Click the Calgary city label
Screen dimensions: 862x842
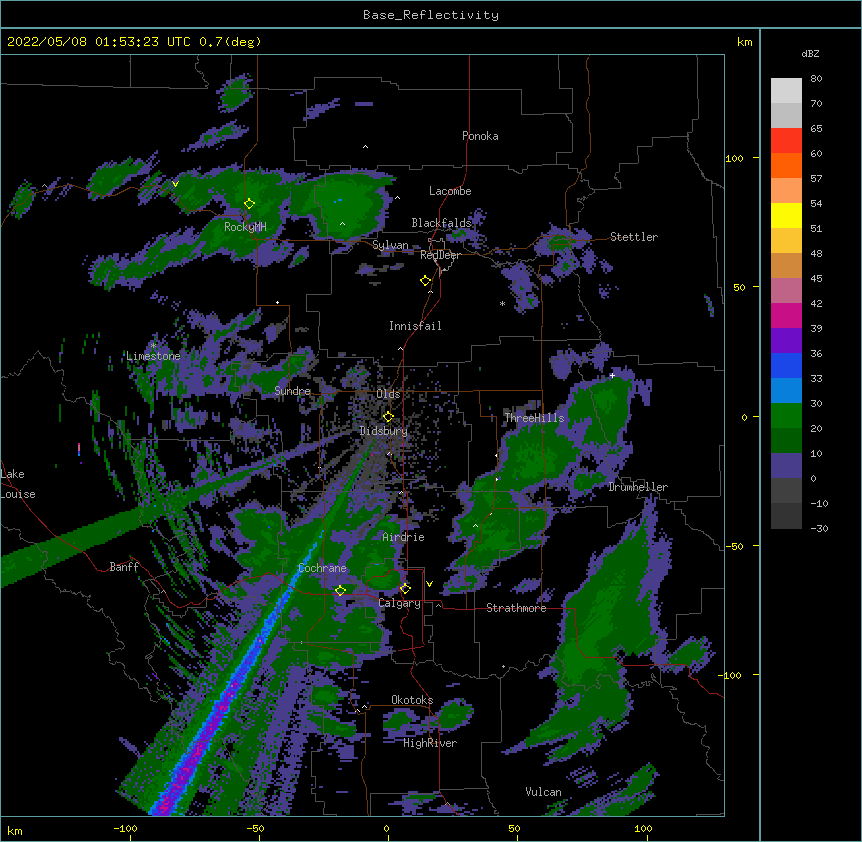(400, 603)
